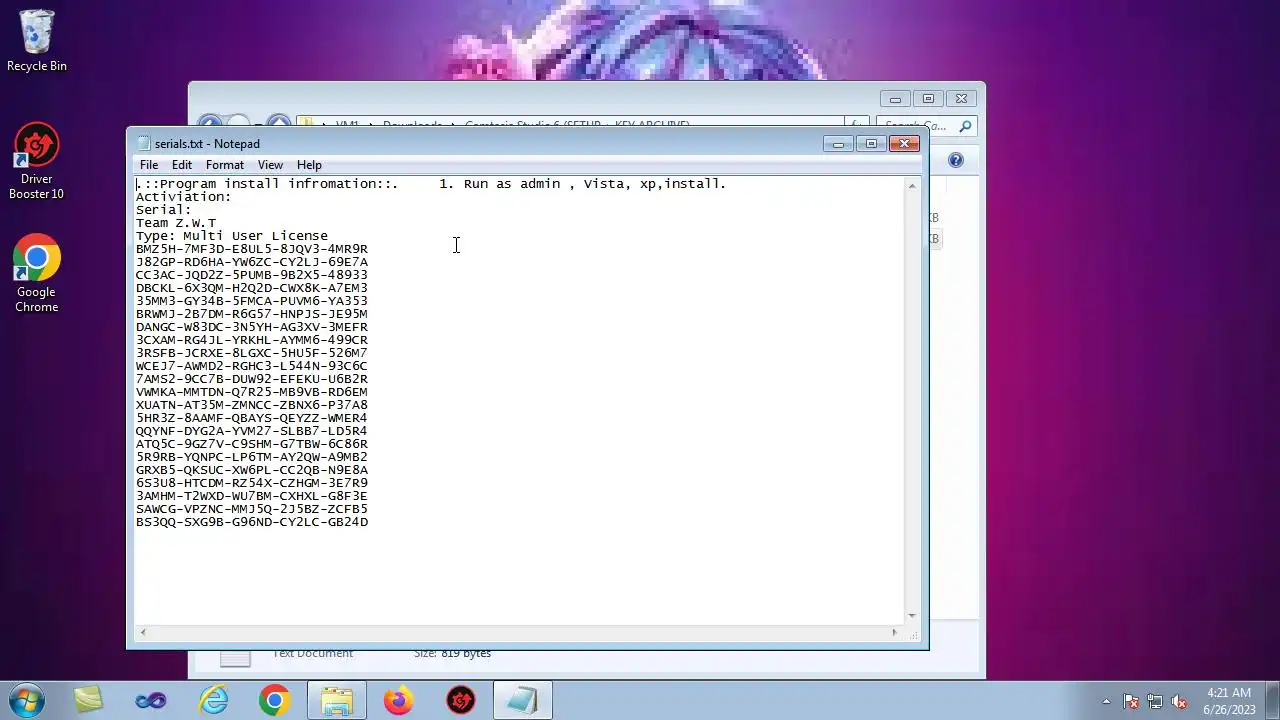The width and height of the screenshot is (1280, 720).
Task: Show hidden tray icons
Action: (x=1106, y=702)
